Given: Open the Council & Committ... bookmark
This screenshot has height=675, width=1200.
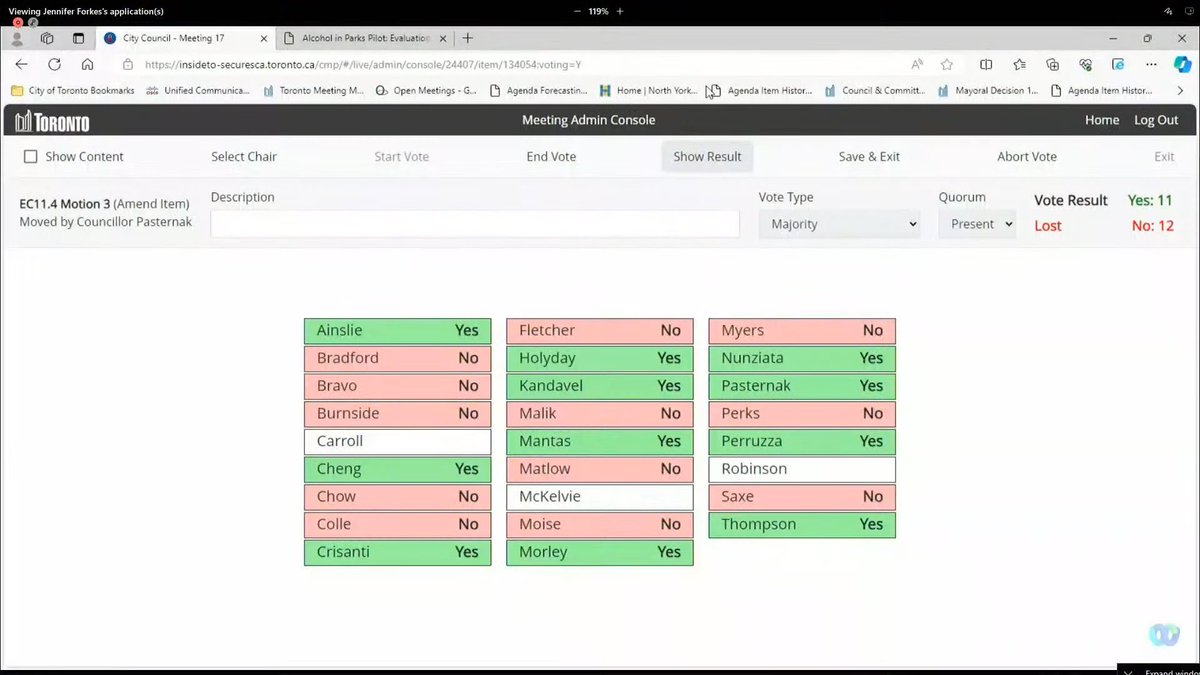Looking at the screenshot, I should coord(875,90).
